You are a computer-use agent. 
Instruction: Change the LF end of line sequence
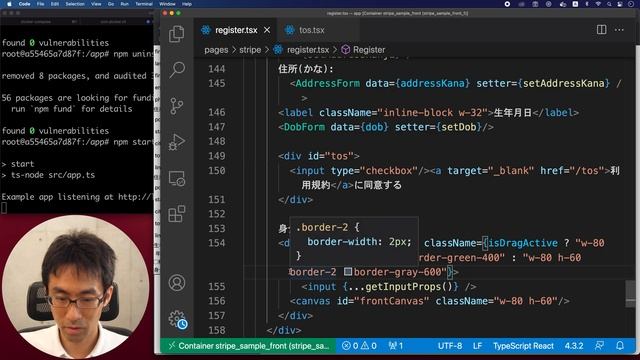[477, 346]
